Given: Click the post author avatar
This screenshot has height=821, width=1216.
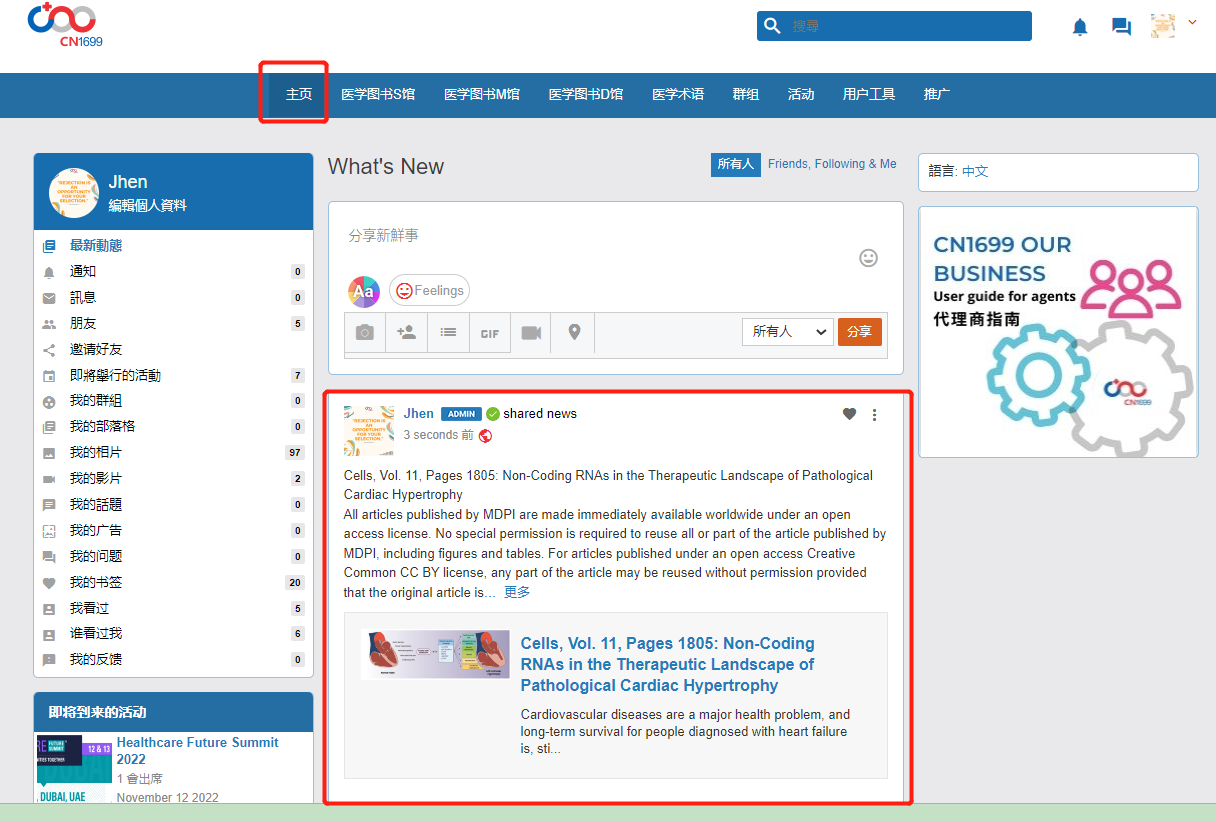Looking at the screenshot, I should [x=369, y=431].
